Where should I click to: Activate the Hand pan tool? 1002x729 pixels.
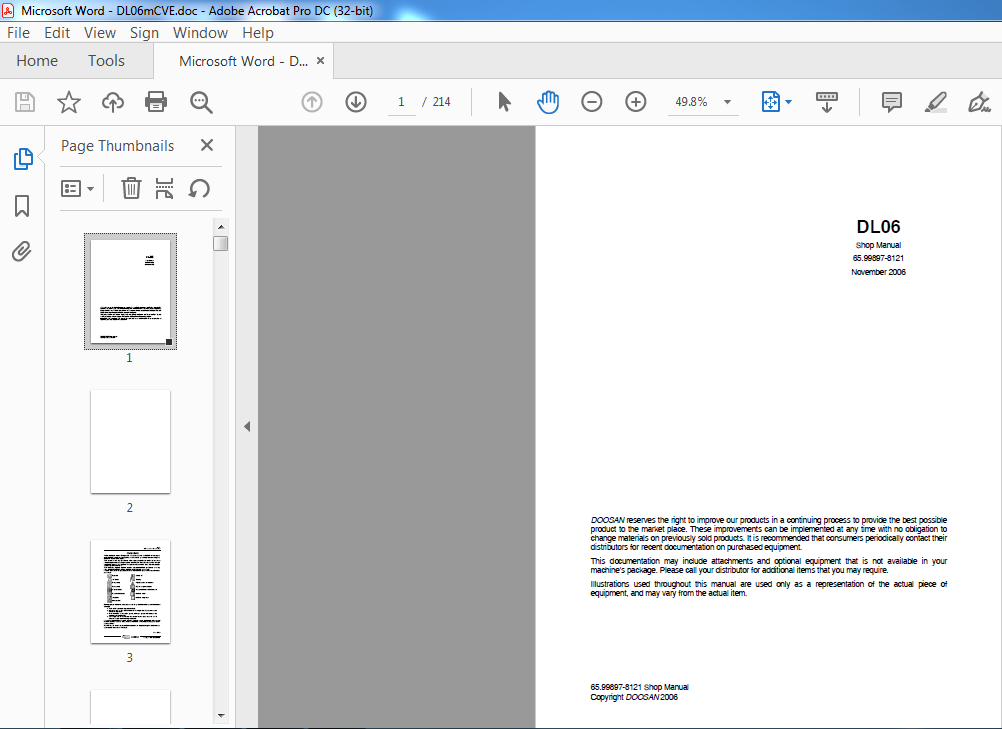click(x=548, y=102)
